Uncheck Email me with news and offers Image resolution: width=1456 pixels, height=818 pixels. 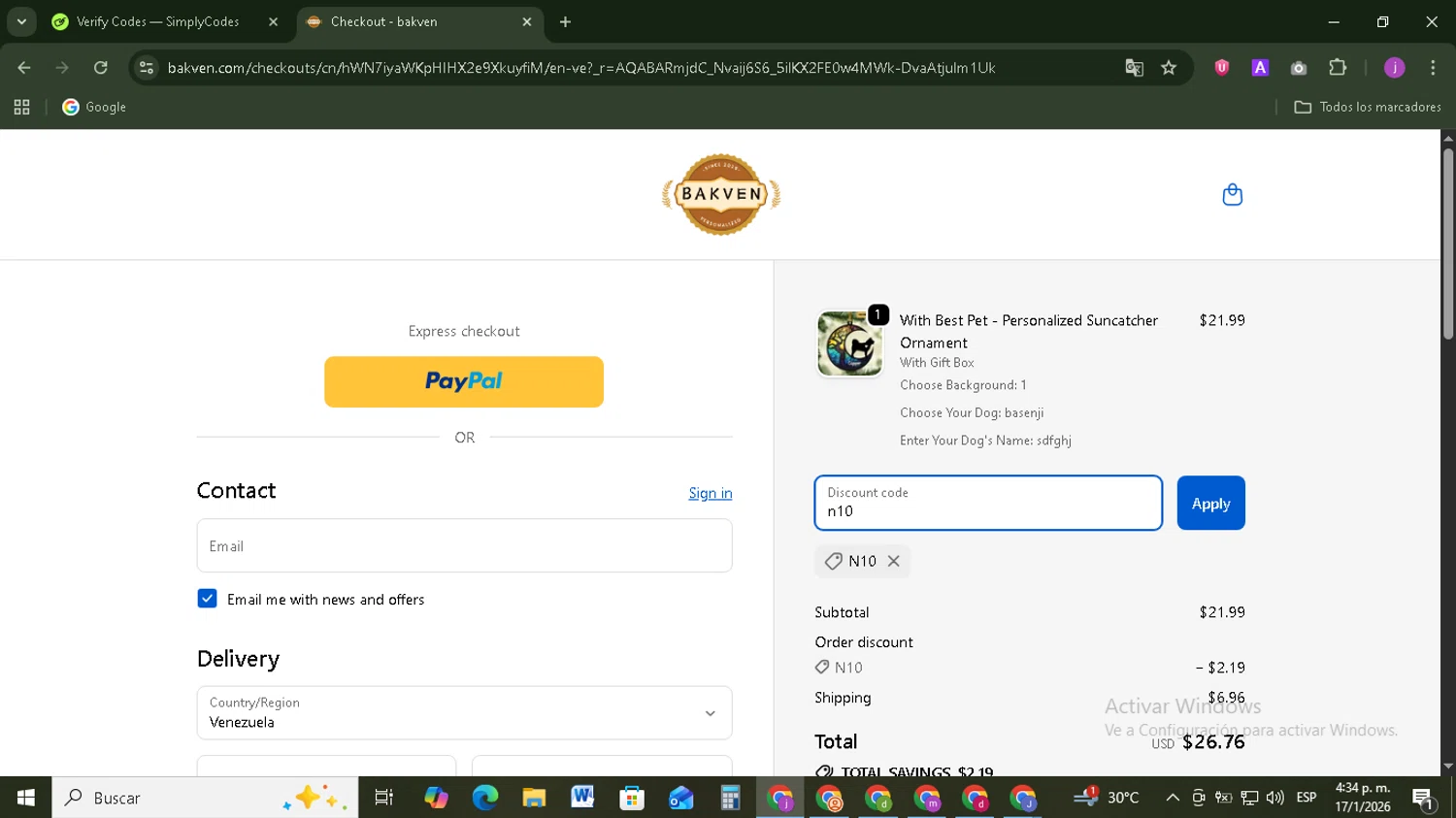coord(207,599)
